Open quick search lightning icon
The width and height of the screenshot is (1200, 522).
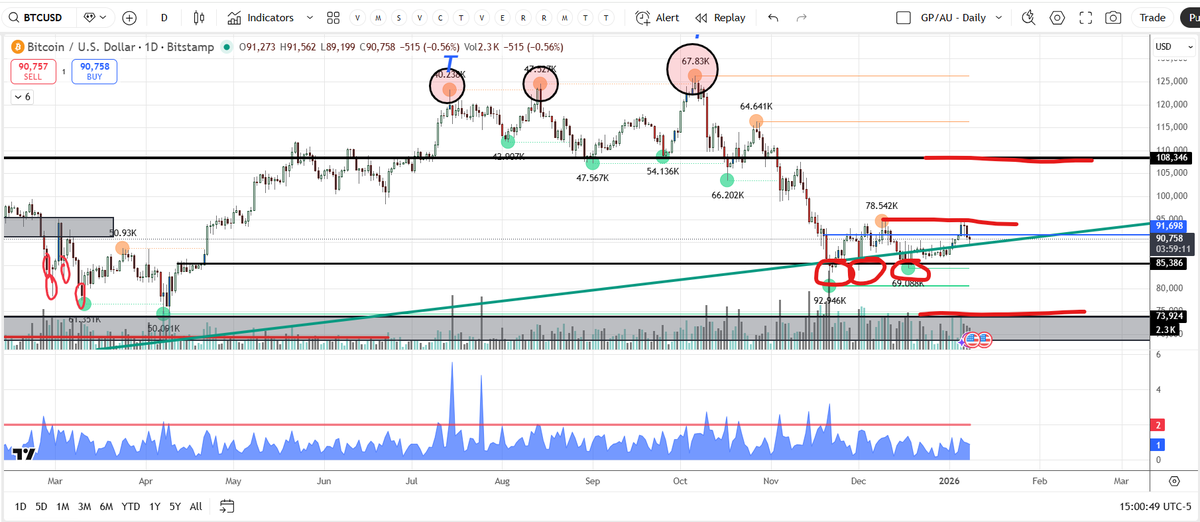(x=1028, y=17)
